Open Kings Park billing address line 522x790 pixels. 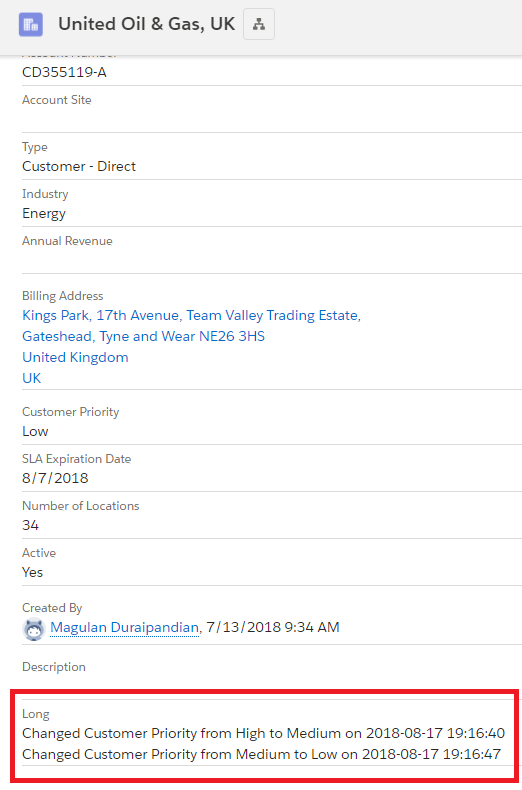pyautogui.click(x=191, y=315)
